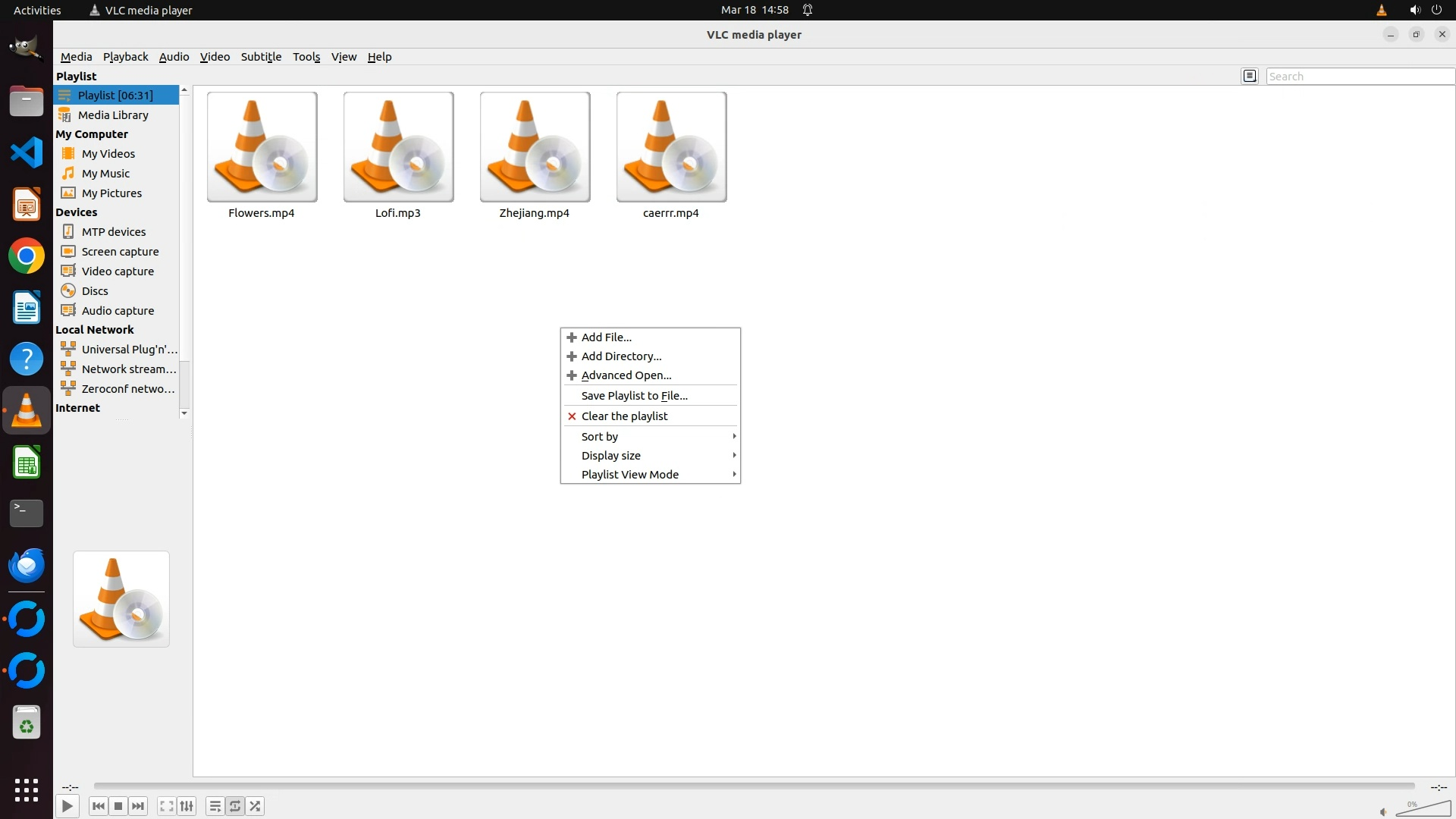
Task: Toggle loop repeat mode
Action: pos(235,806)
